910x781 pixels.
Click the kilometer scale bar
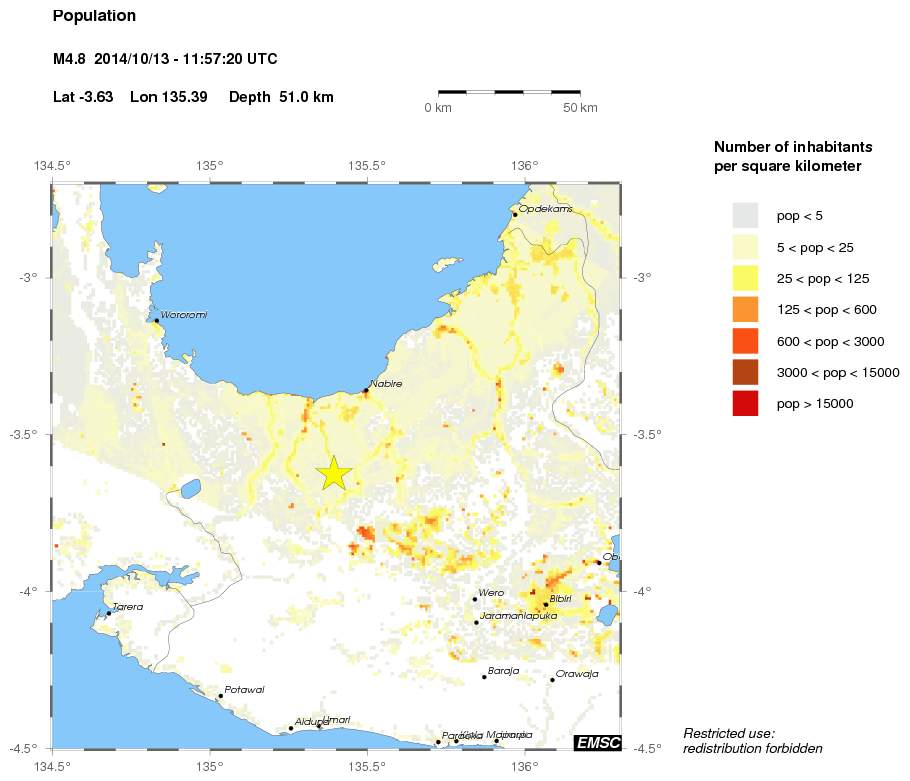(x=509, y=93)
